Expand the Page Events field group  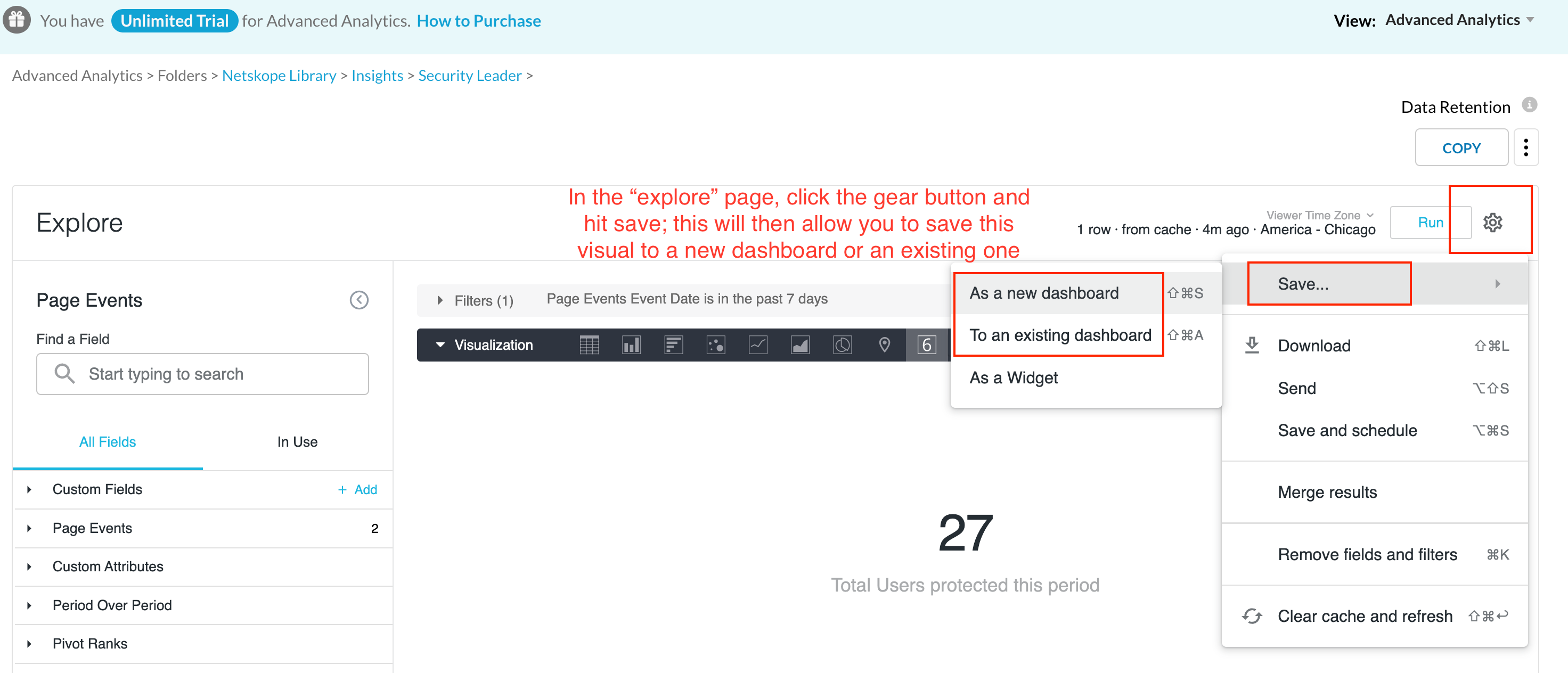pos(29,528)
